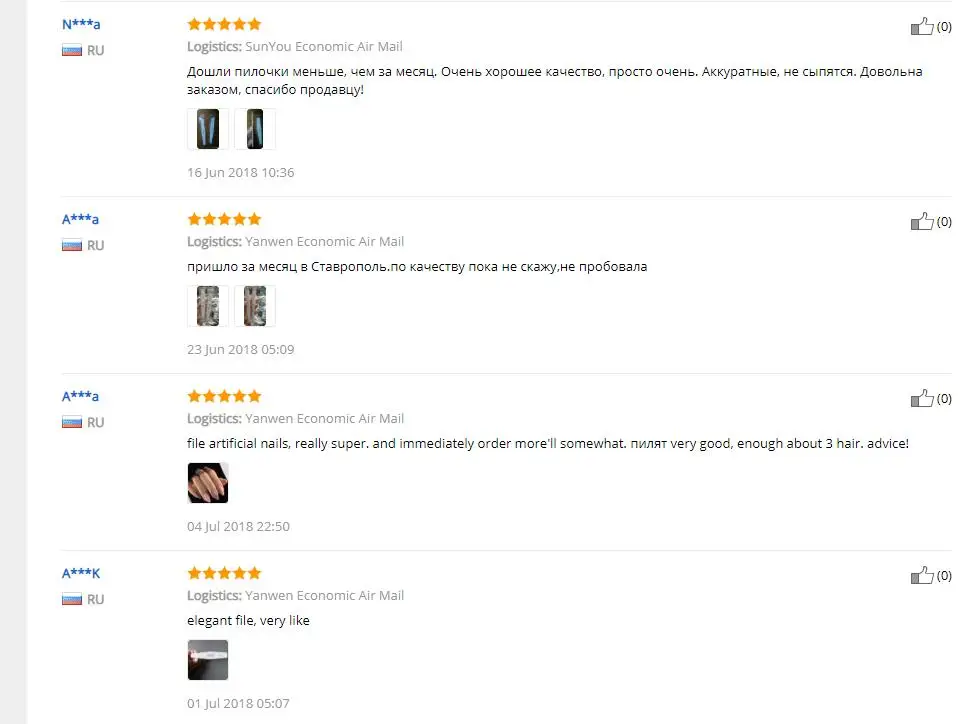
Task: View the nail file photo in A***K review
Action: point(208,660)
